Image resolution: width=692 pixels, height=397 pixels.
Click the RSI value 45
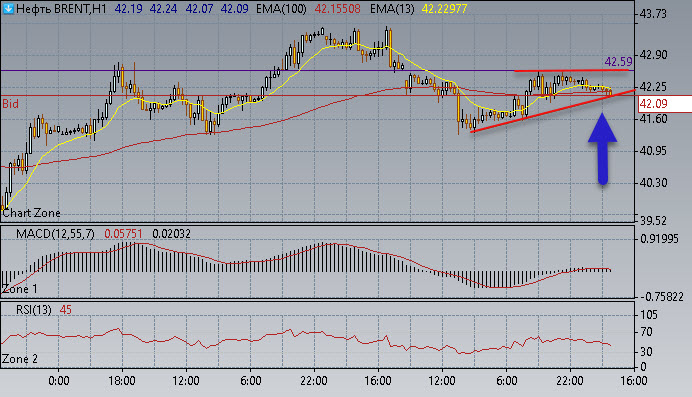click(66, 310)
